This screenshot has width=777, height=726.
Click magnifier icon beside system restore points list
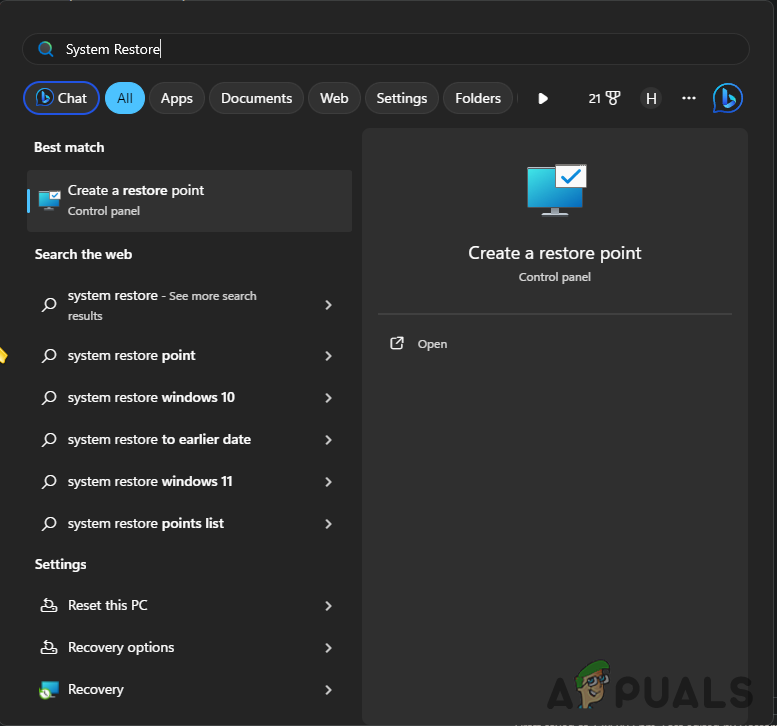tap(49, 524)
